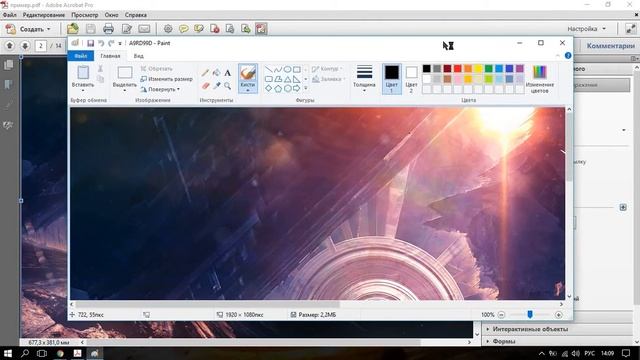
Task: Open the Комментарии pane in Acrobat
Action: pos(611,46)
